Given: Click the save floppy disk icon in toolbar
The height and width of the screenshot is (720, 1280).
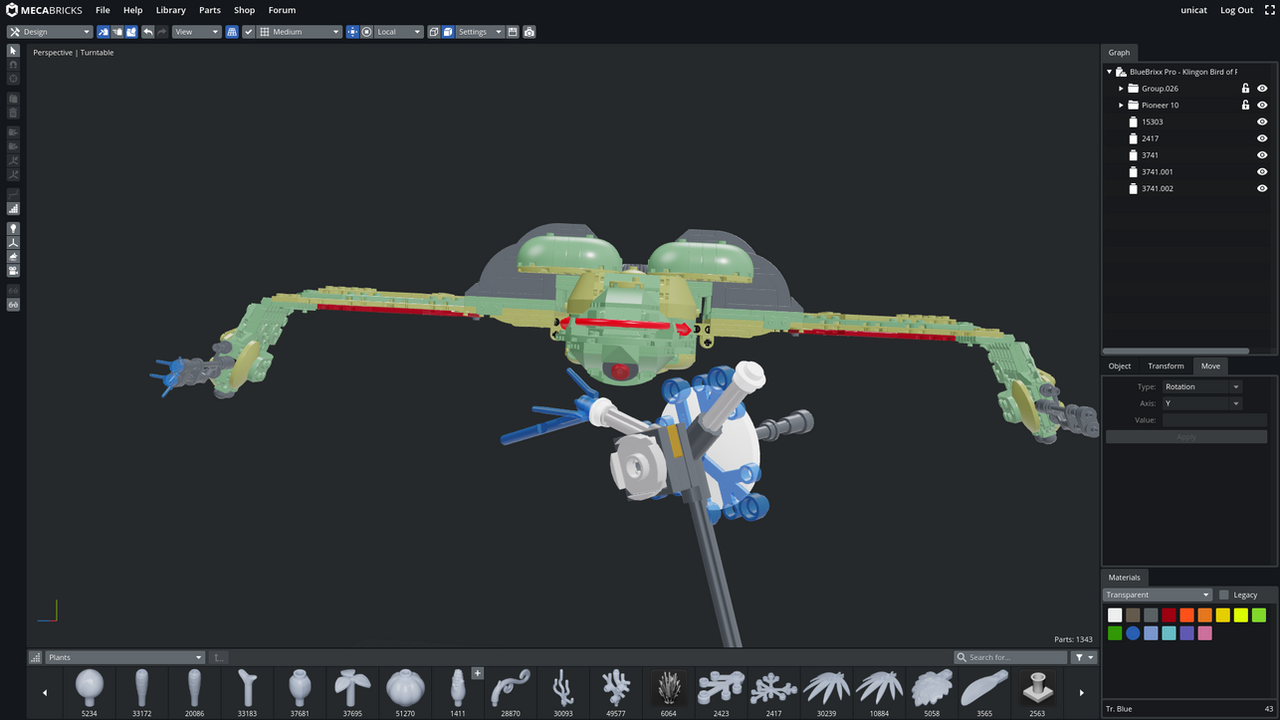Looking at the screenshot, I should point(513,32).
